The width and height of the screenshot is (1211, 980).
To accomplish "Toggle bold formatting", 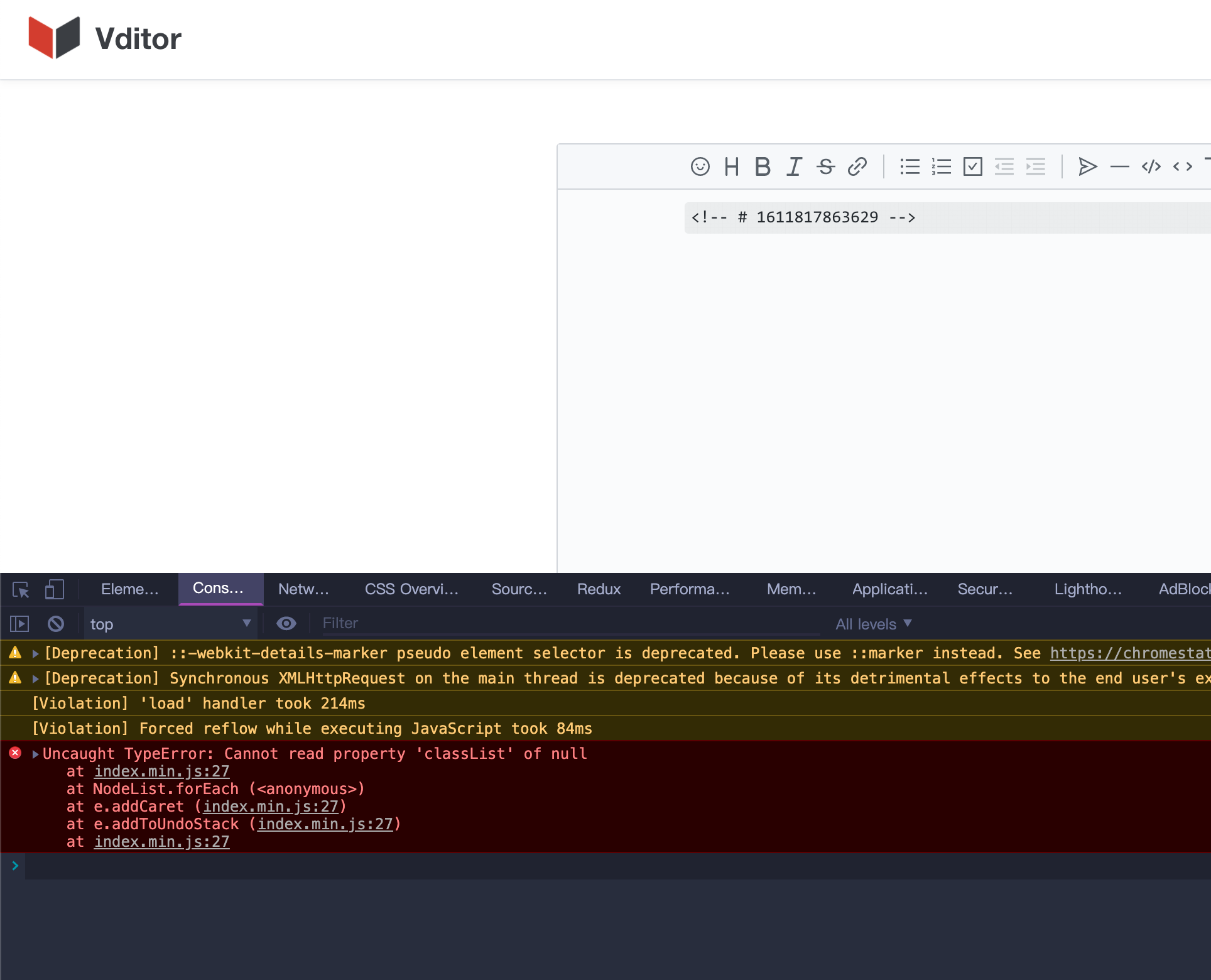I will tap(763, 166).
